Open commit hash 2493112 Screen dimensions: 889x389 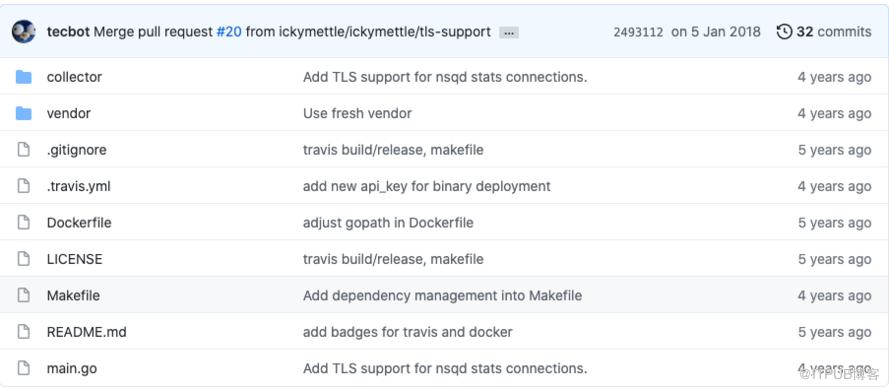(x=638, y=32)
